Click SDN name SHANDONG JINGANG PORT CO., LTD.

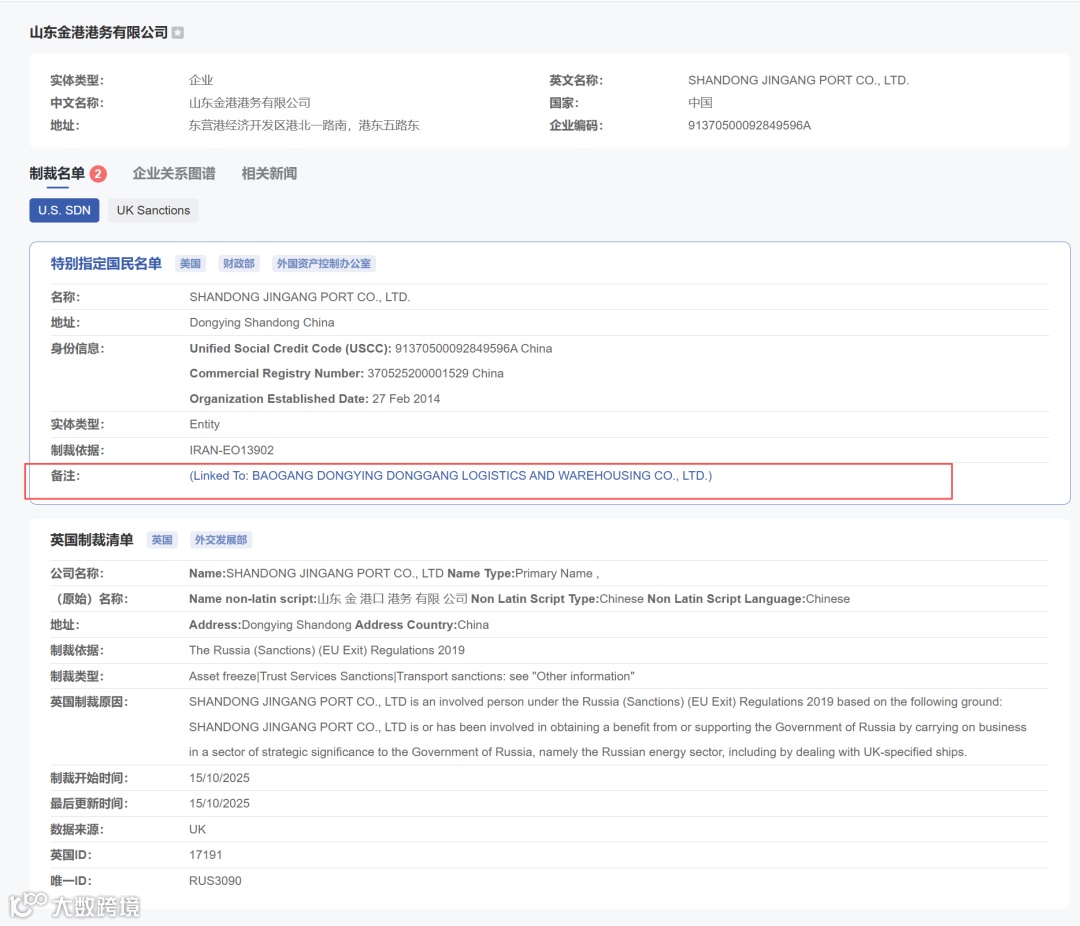pyautogui.click(x=300, y=297)
